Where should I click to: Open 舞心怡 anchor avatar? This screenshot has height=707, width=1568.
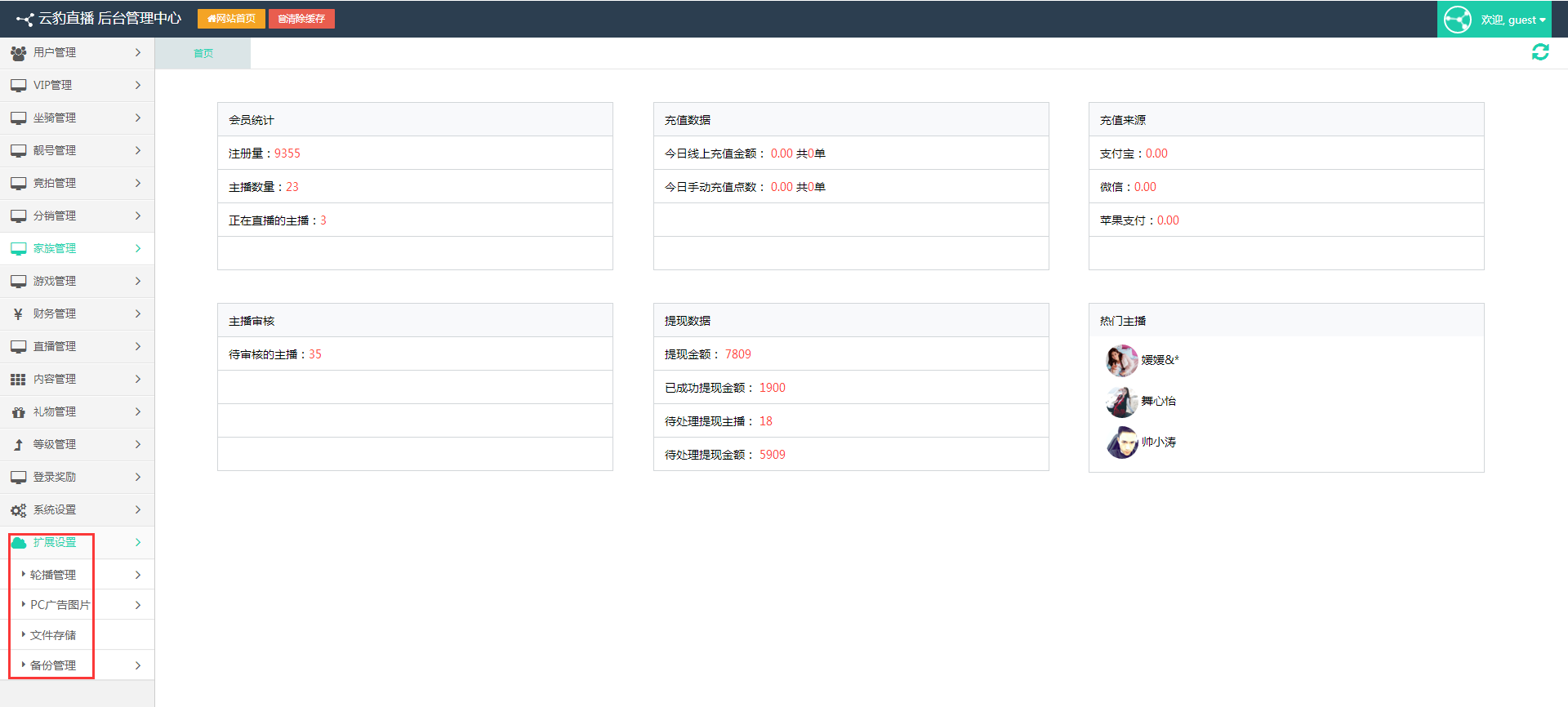1122,401
